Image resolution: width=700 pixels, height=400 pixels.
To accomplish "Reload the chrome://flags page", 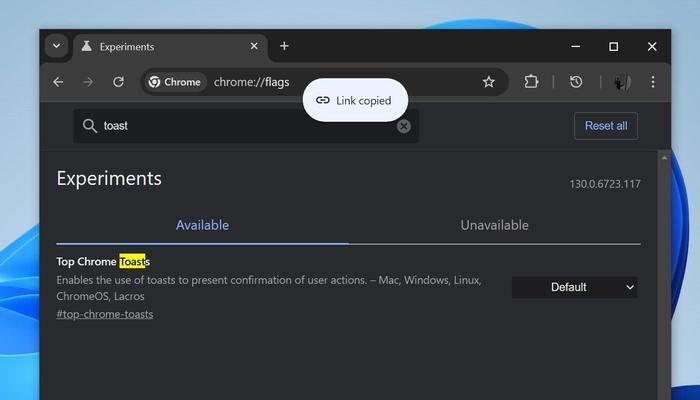I will (x=118, y=82).
